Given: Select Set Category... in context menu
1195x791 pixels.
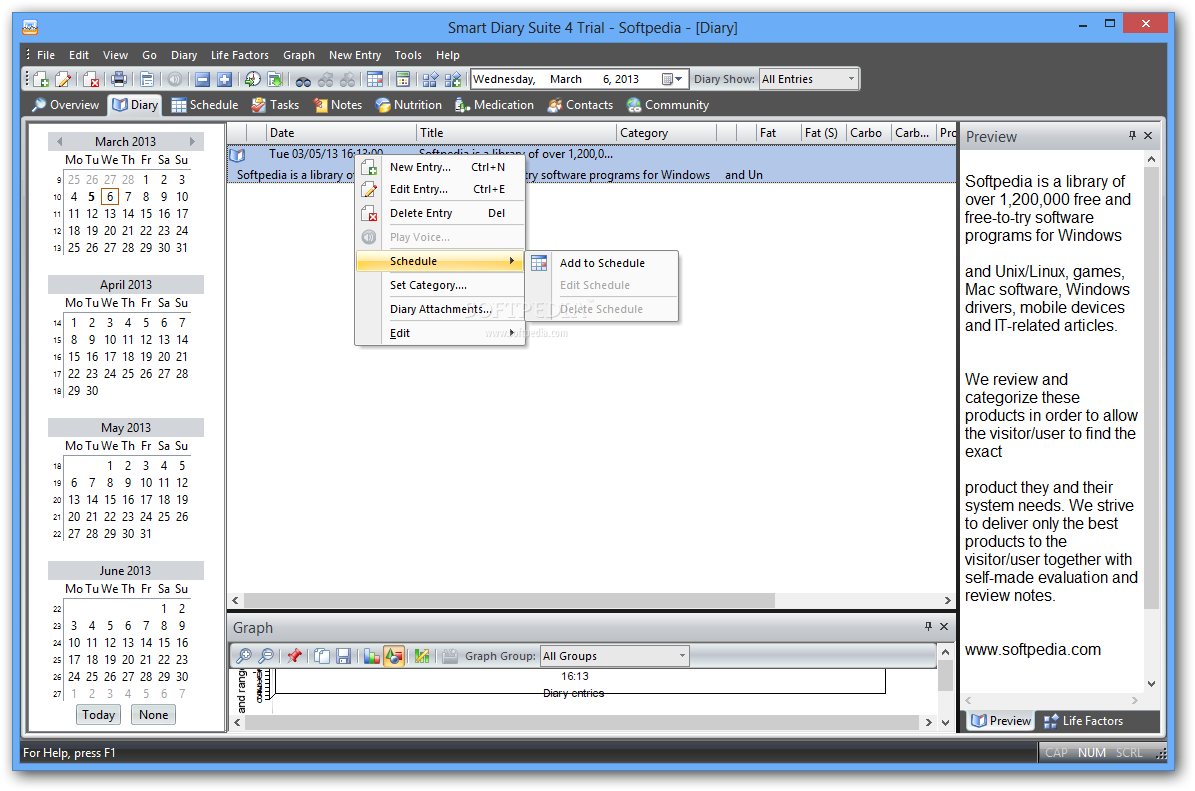Looking at the screenshot, I should click(441, 285).
